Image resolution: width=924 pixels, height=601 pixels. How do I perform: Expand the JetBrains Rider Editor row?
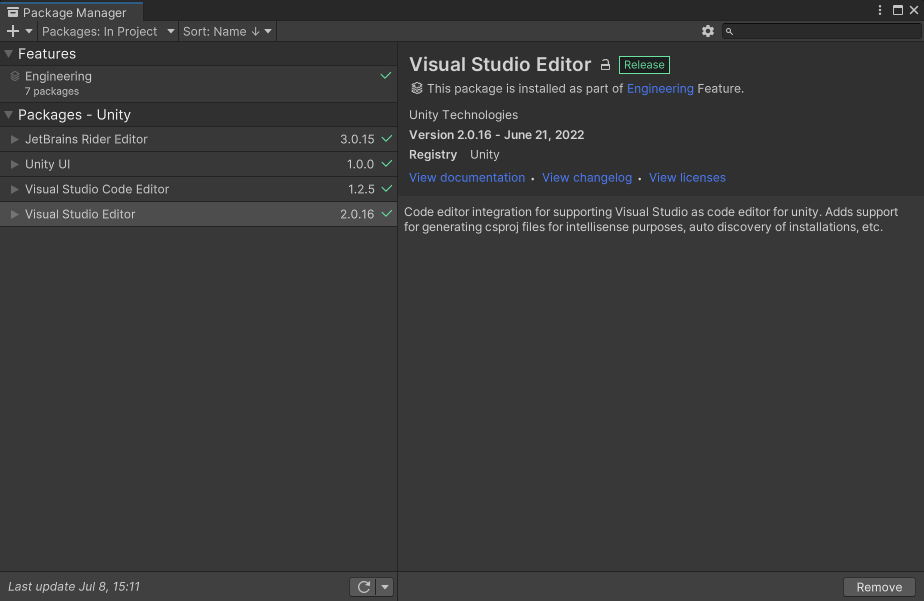click(x=15, y=140)
